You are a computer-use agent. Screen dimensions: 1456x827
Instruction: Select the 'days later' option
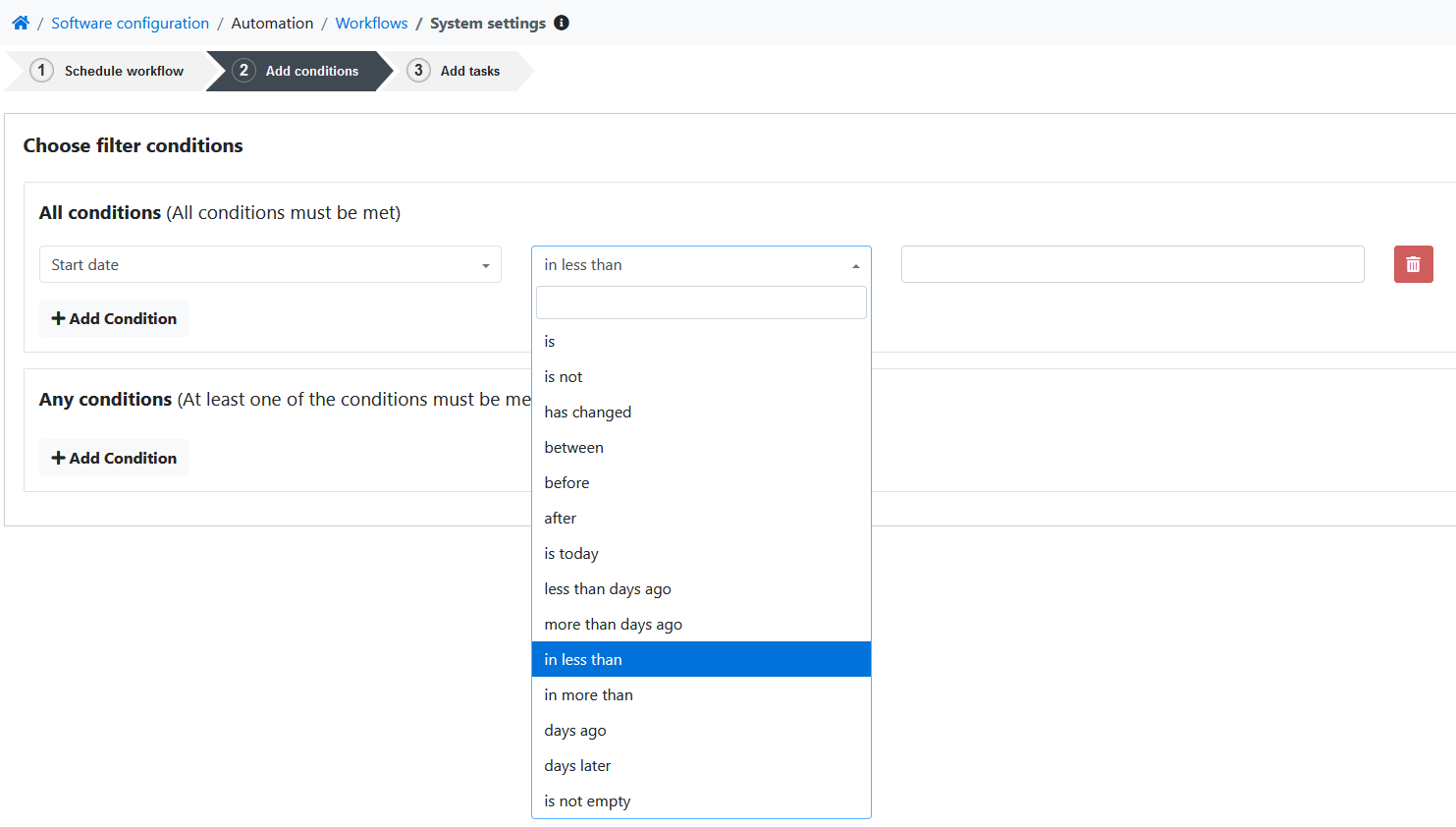click(x=701, y=765)
